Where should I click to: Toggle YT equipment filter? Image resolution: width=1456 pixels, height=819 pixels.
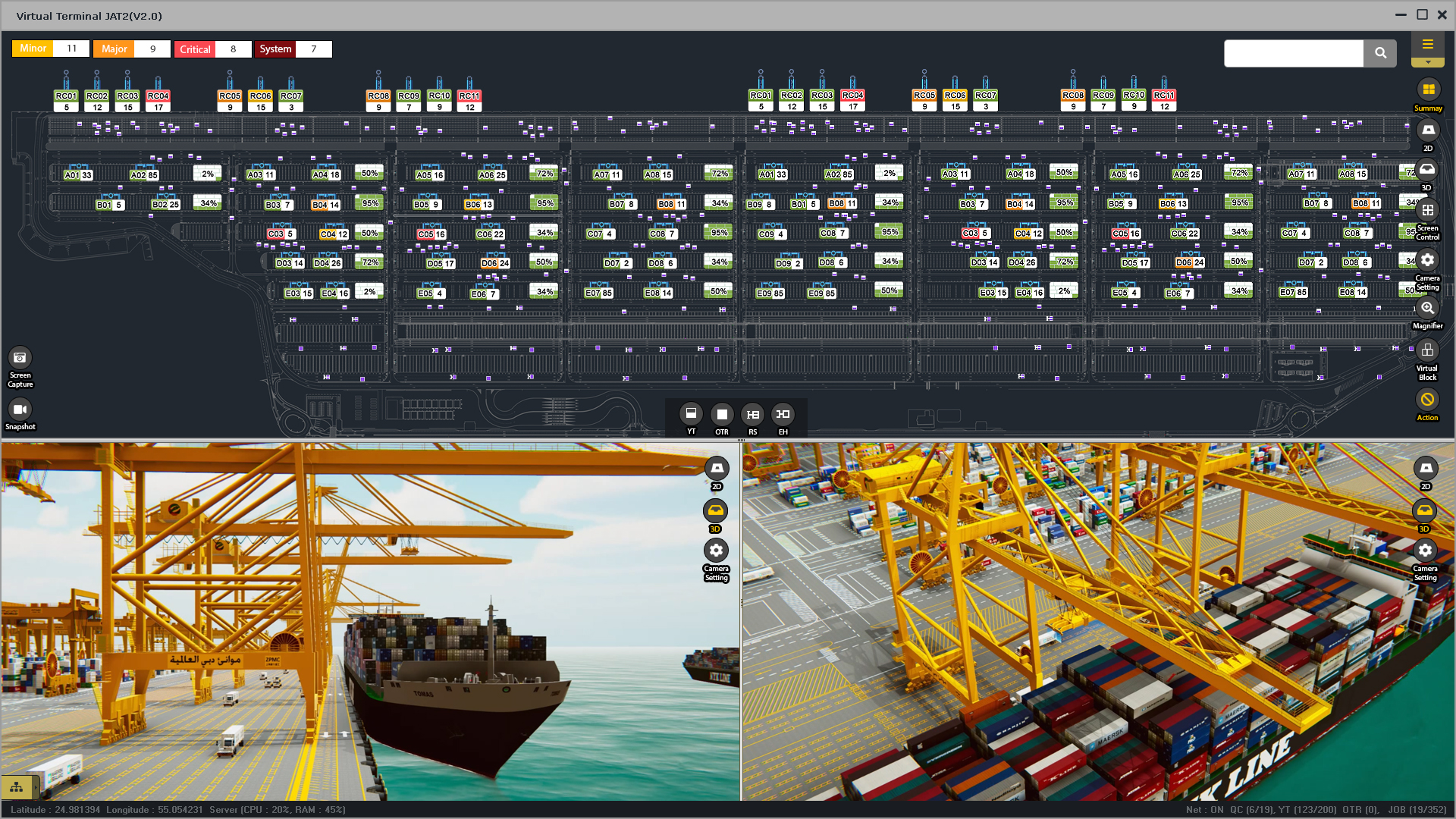pyautogui.click(x=691, y=414)
